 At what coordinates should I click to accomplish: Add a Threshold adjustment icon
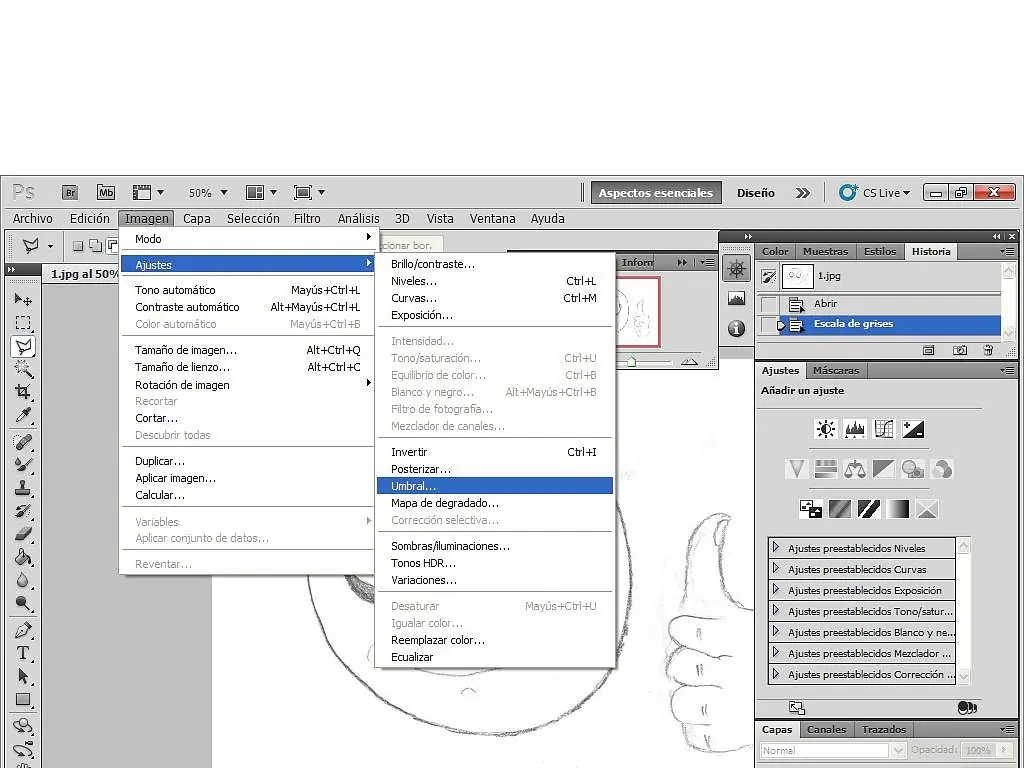[x=869, y=509]
